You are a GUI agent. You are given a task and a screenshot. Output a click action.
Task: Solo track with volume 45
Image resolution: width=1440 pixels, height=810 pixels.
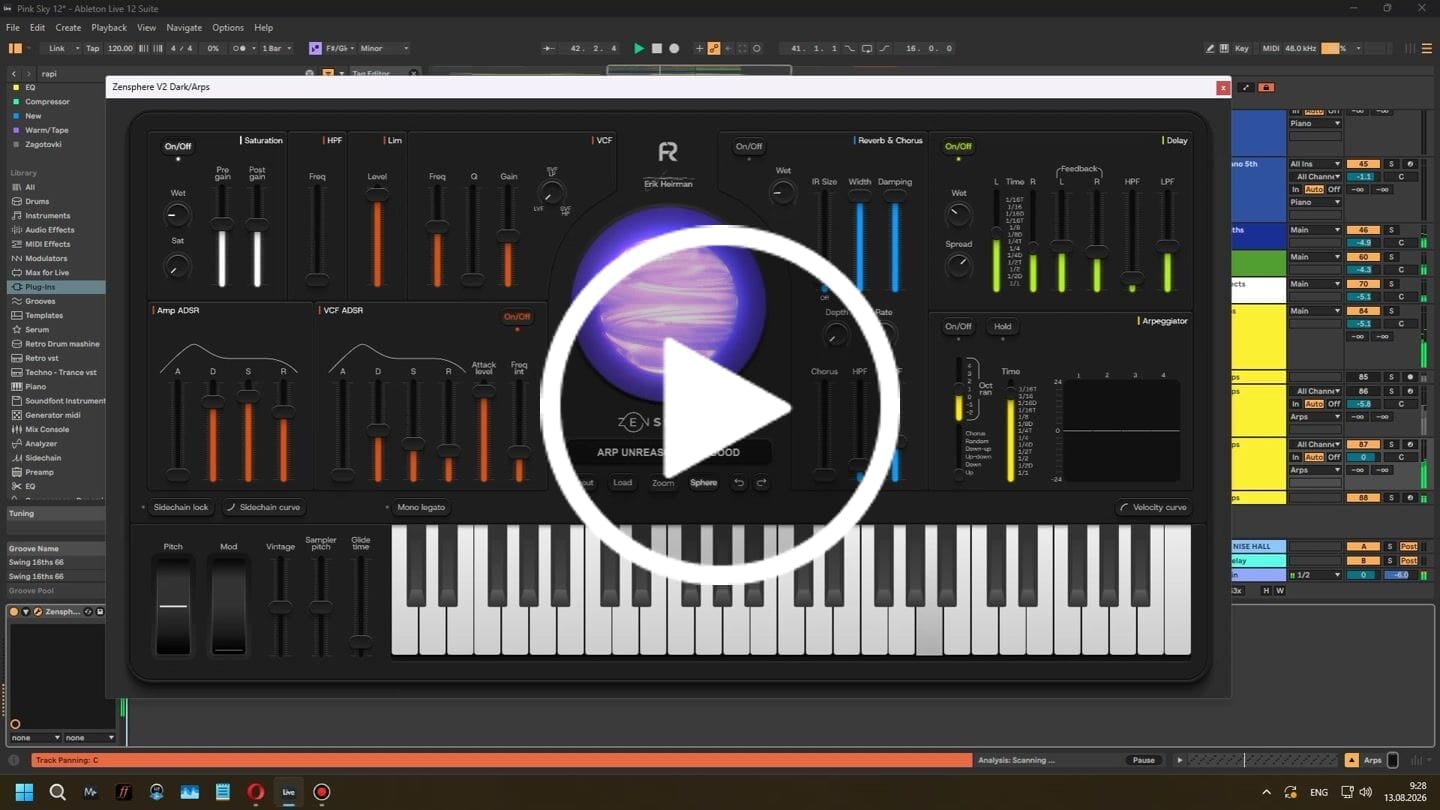click(1390, 164)
